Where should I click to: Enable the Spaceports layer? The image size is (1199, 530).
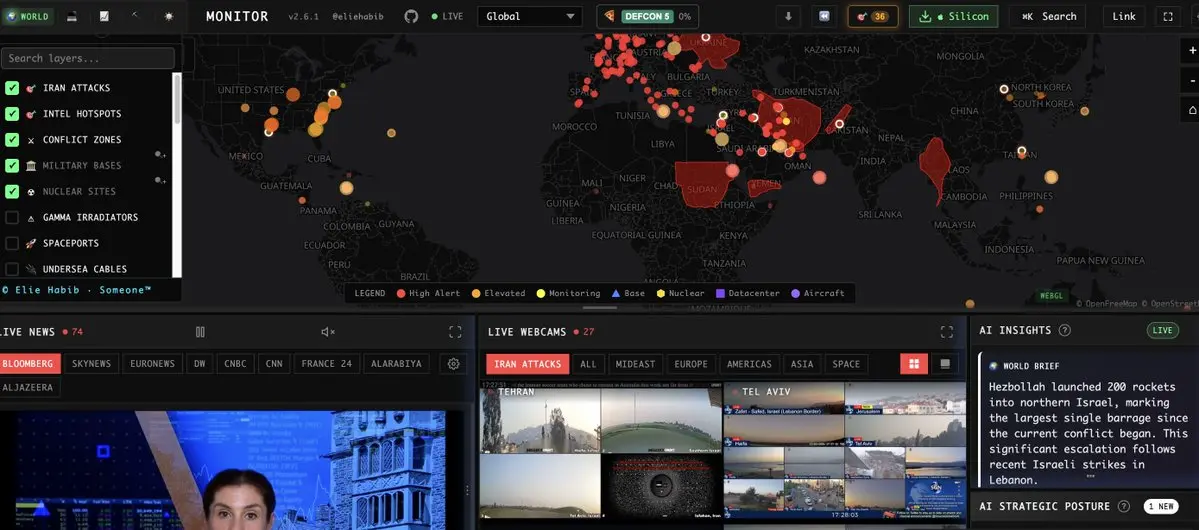[x=12, y=243]
